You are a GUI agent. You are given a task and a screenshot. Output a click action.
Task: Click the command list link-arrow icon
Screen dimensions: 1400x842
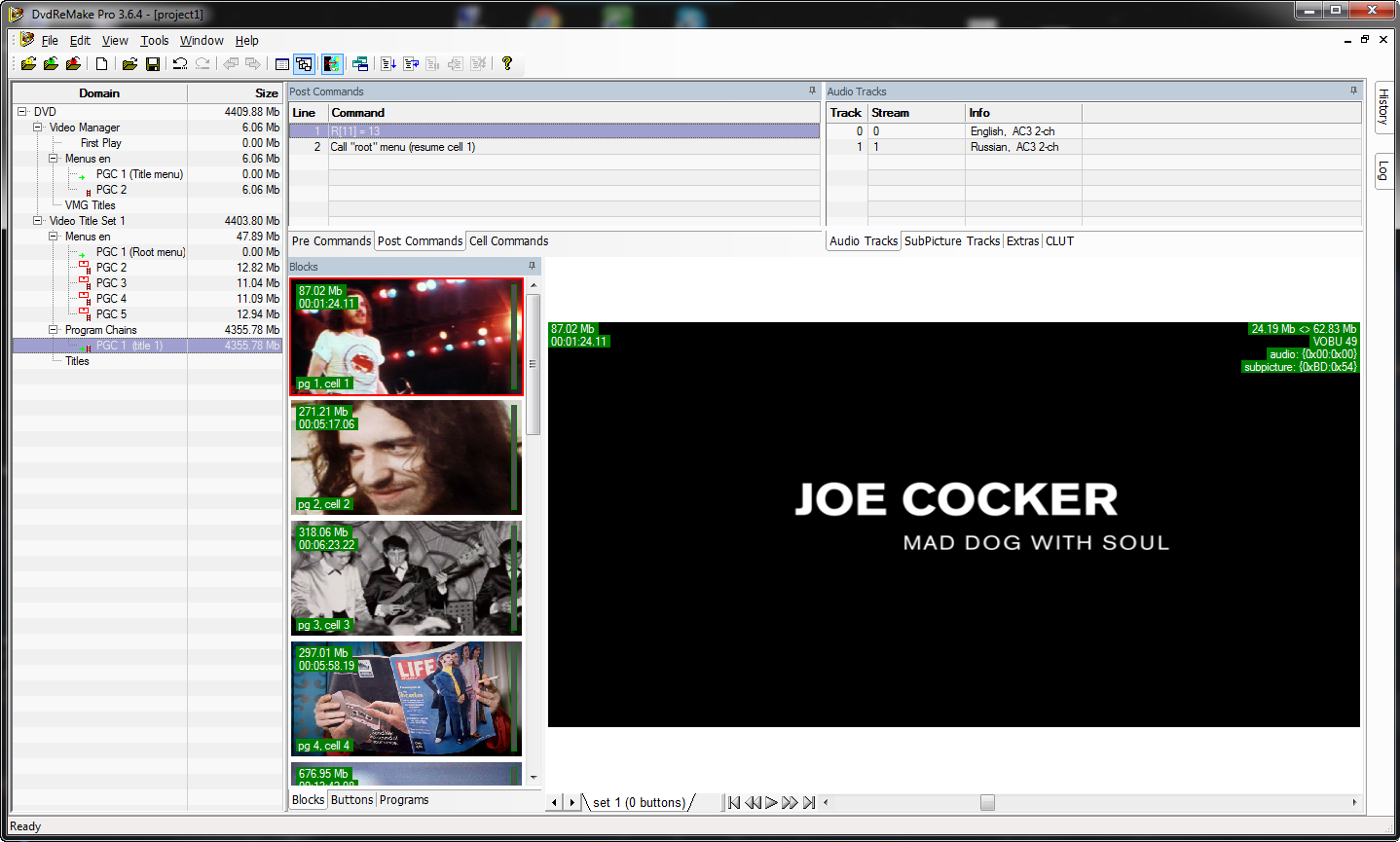(411, 63)
